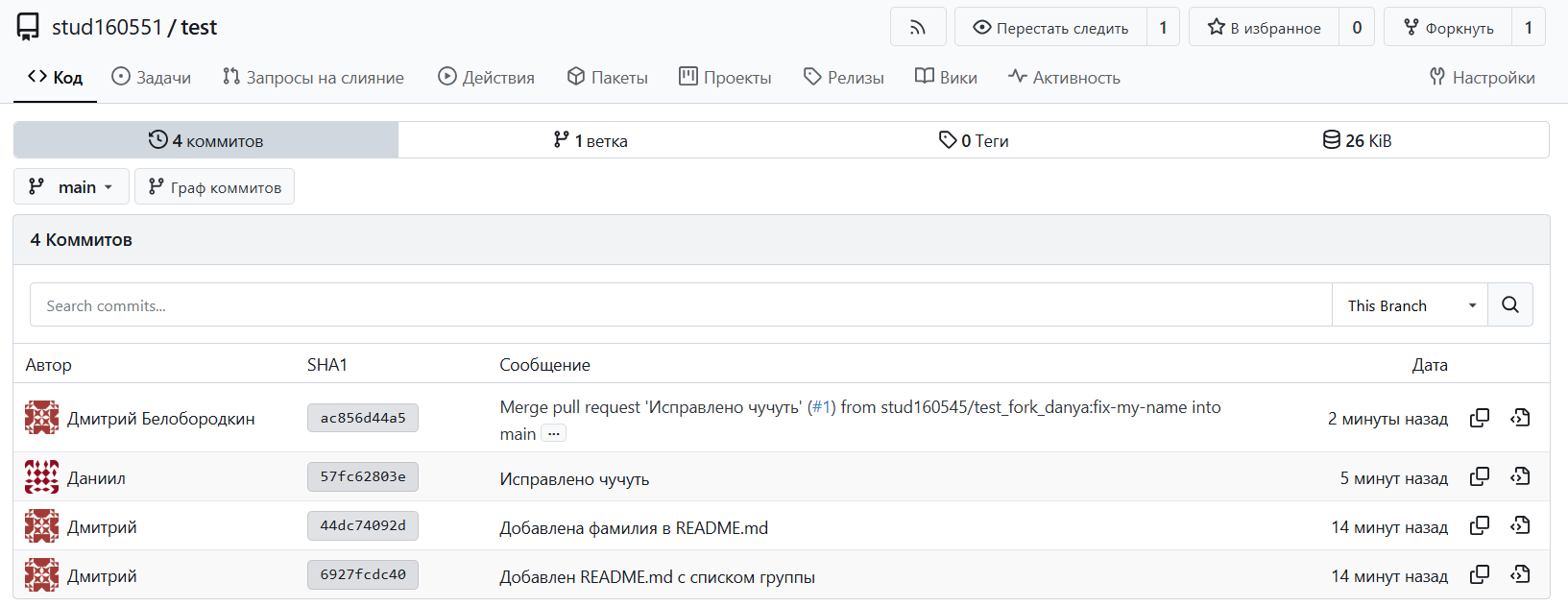Star the repo with В избранное
This screenshot has height=607, width=1568.
[x=1264, y=28]
